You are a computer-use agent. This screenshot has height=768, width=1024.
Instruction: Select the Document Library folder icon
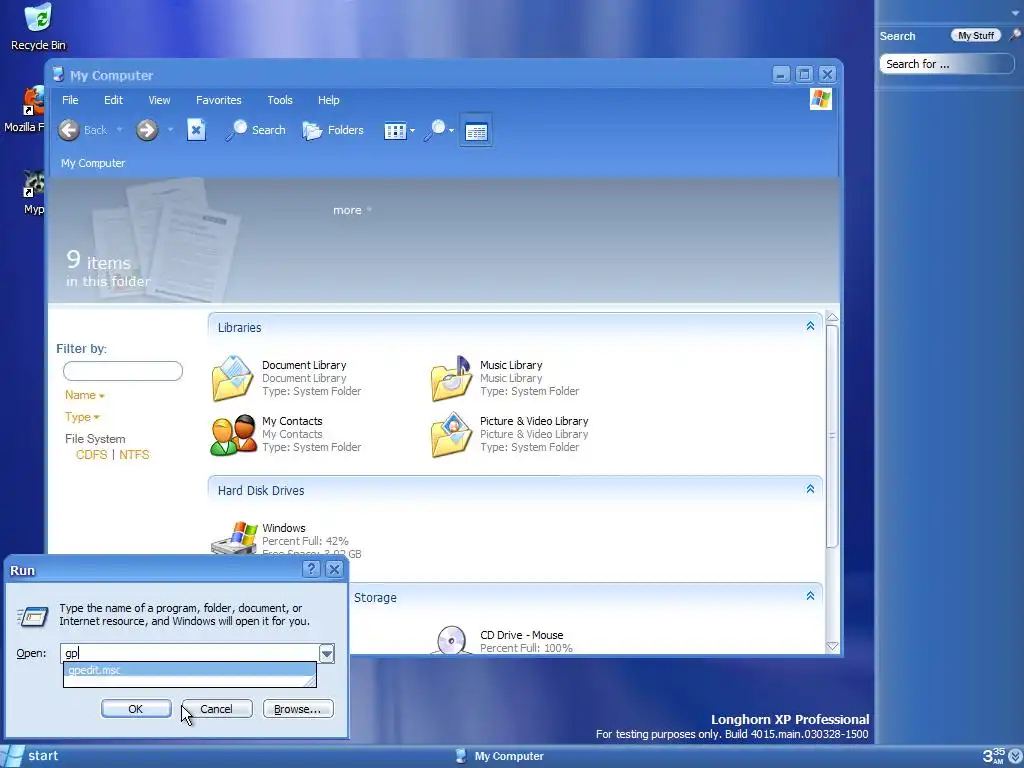pyautogui.click(x=232, y=378)
